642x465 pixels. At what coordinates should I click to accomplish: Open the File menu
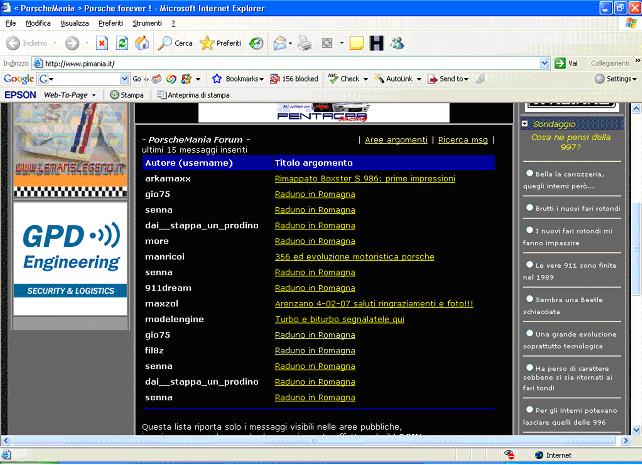coord(11,23)
